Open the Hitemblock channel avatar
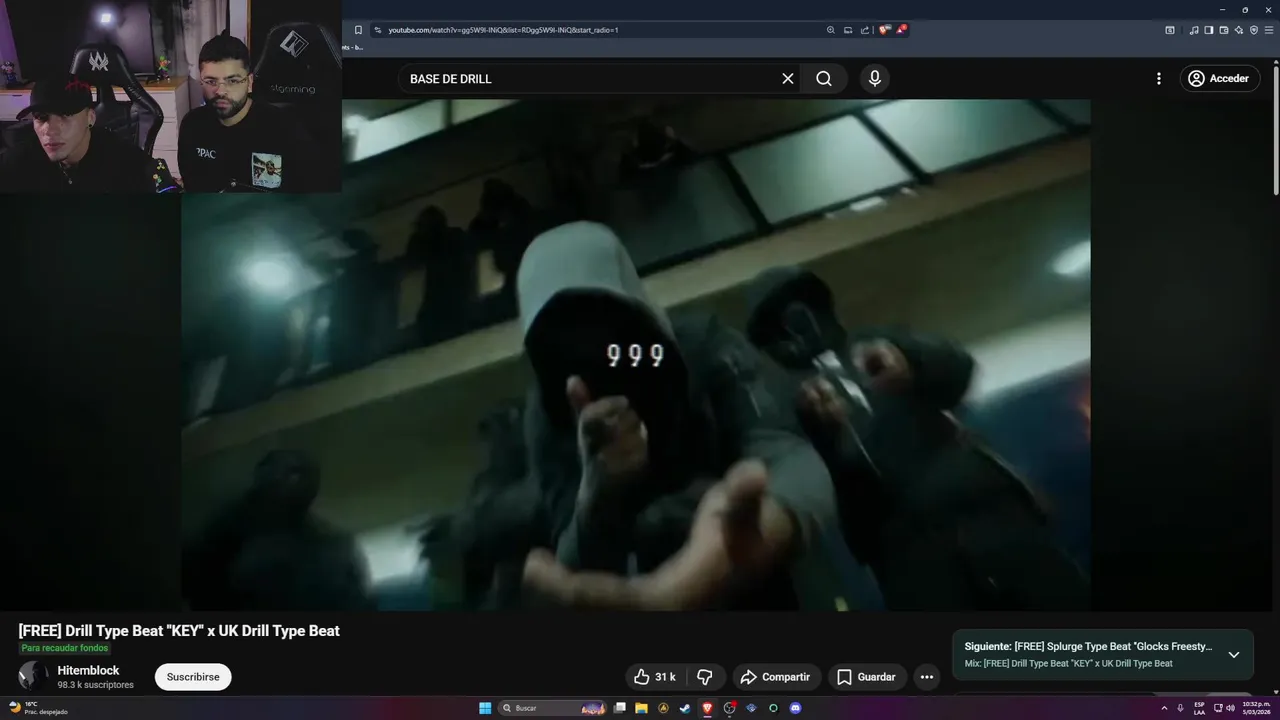1280x720 pixels. click(x=33, y=676)
